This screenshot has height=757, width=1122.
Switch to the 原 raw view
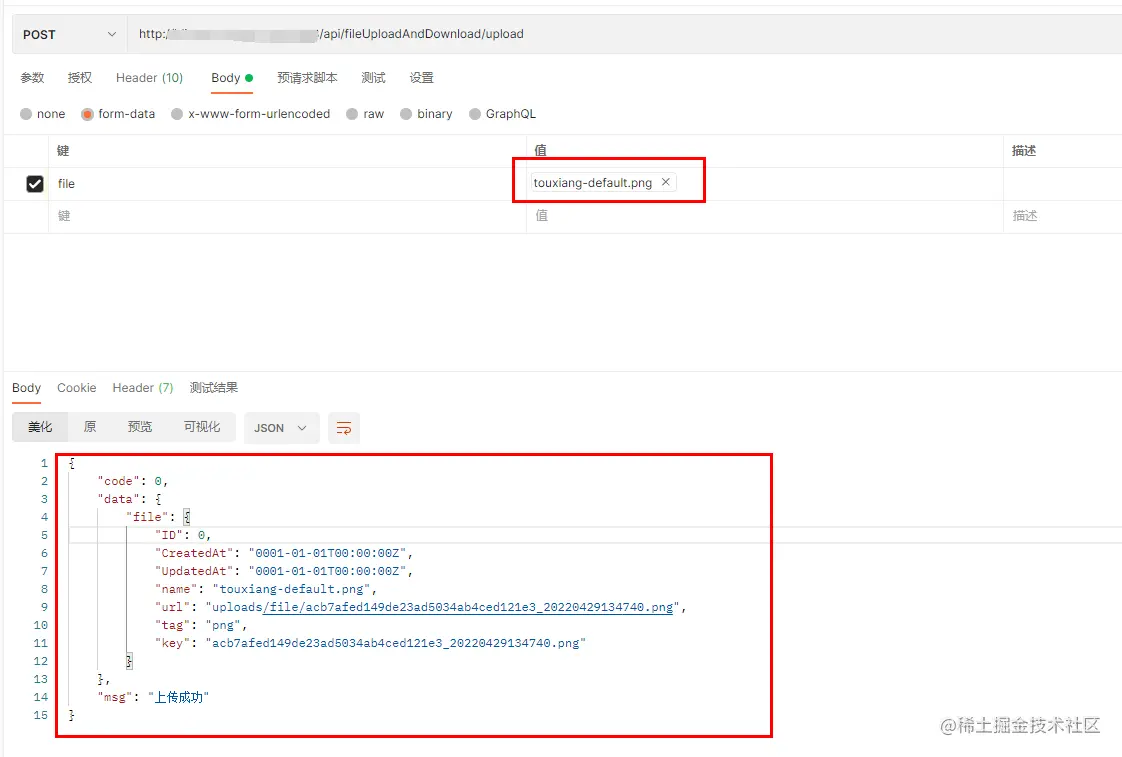pos(89,427)
